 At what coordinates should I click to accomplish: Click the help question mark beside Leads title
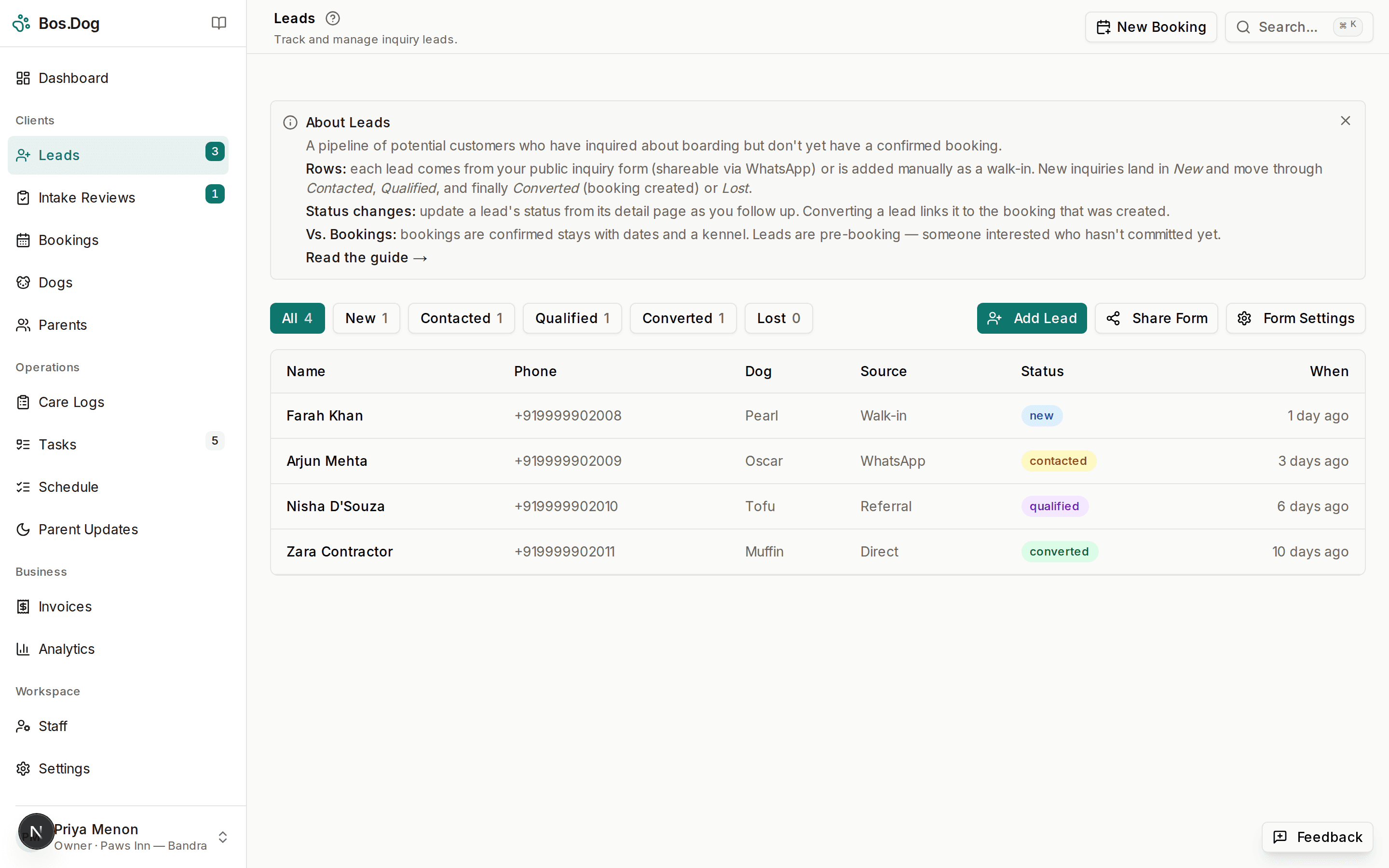click(333, 18)
